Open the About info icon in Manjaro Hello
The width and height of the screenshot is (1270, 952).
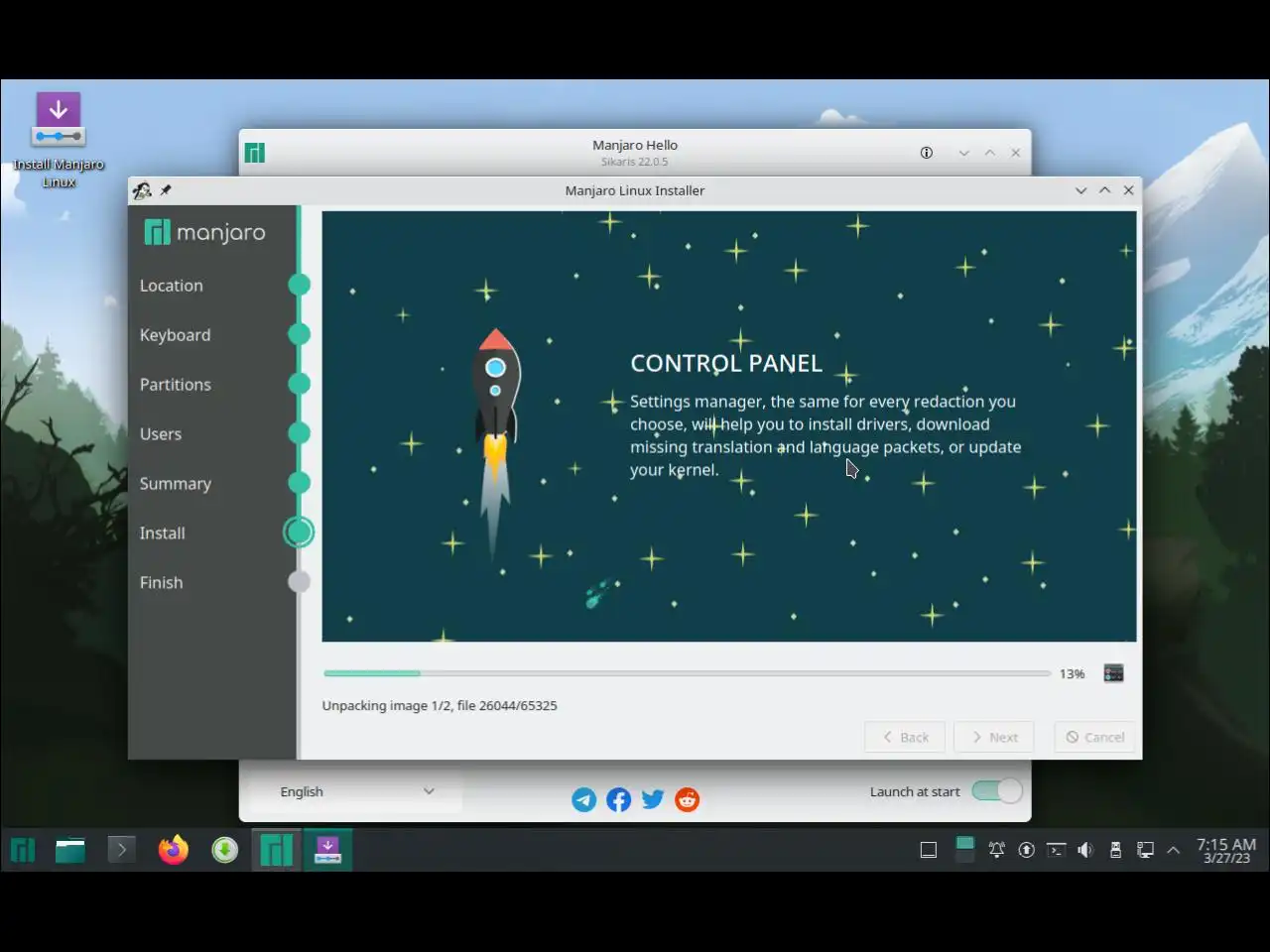[x=927, y=153]
